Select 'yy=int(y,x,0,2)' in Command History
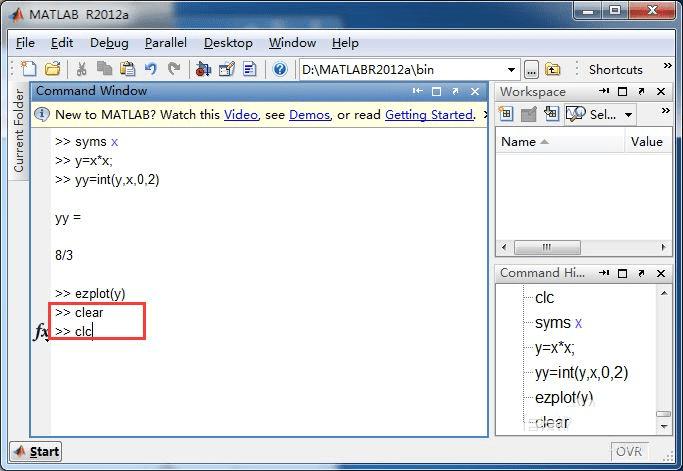 [x=582, y=373]
